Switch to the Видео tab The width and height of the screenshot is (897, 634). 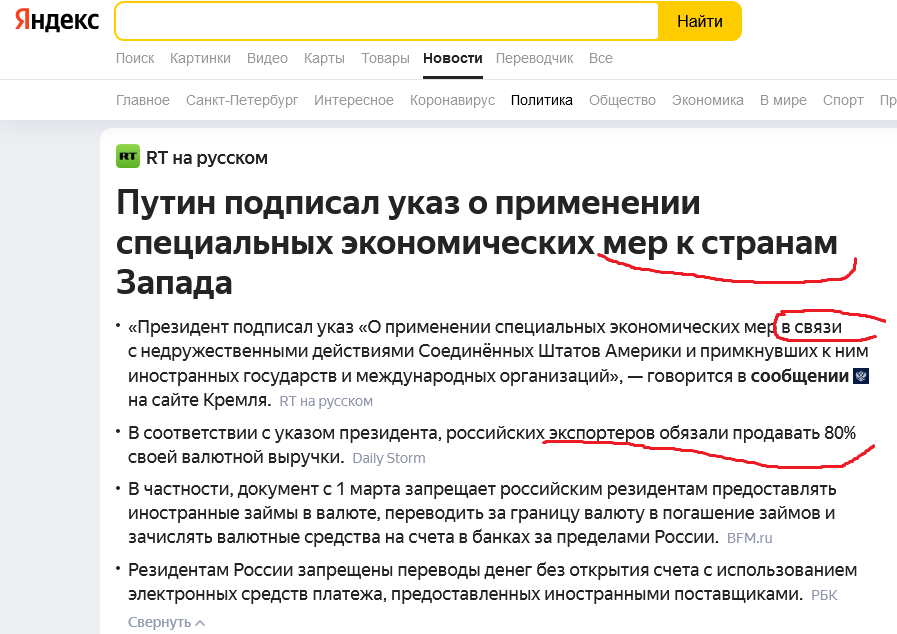point(267,58)
